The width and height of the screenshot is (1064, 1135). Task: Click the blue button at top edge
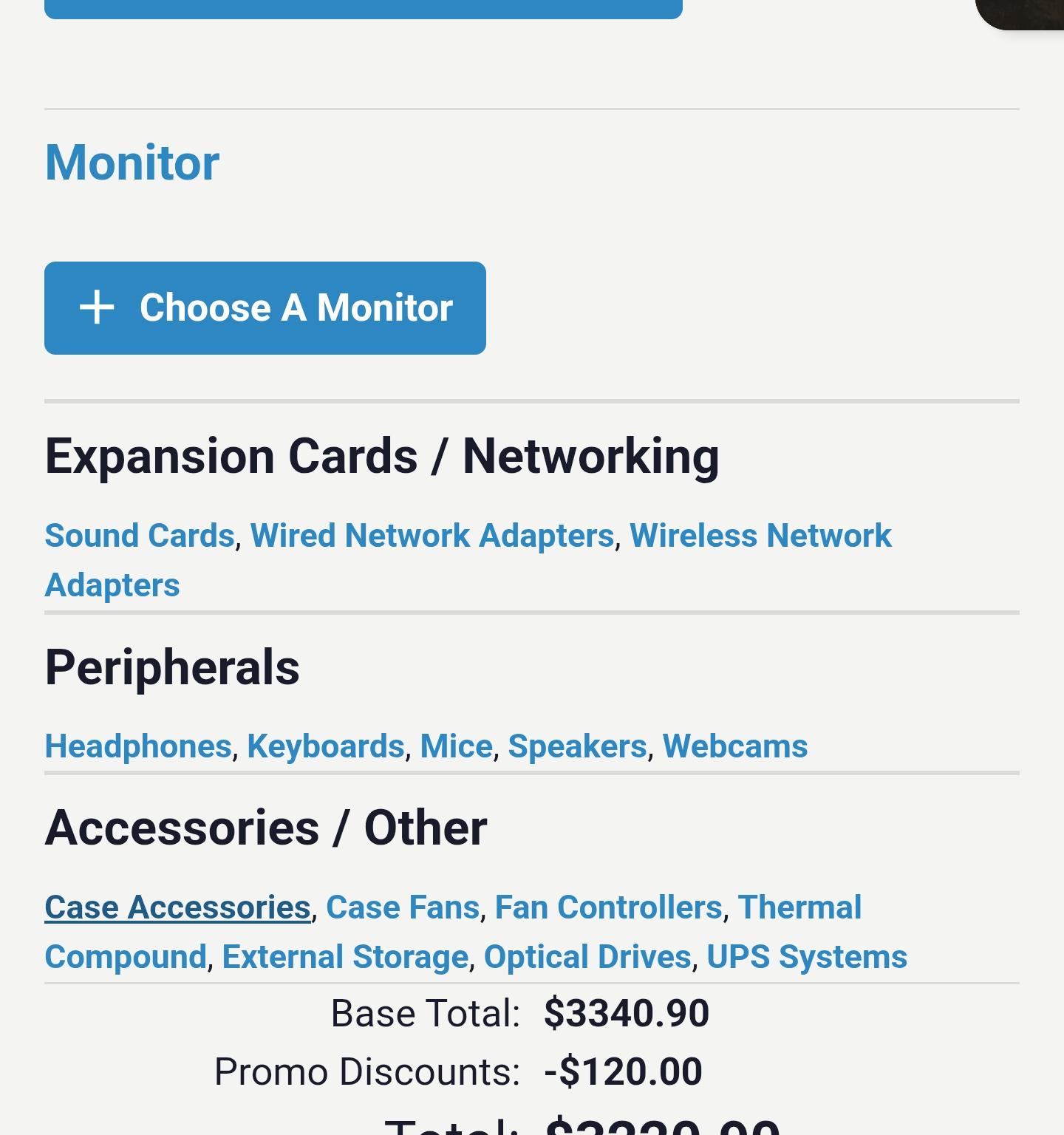pos(364,9)
